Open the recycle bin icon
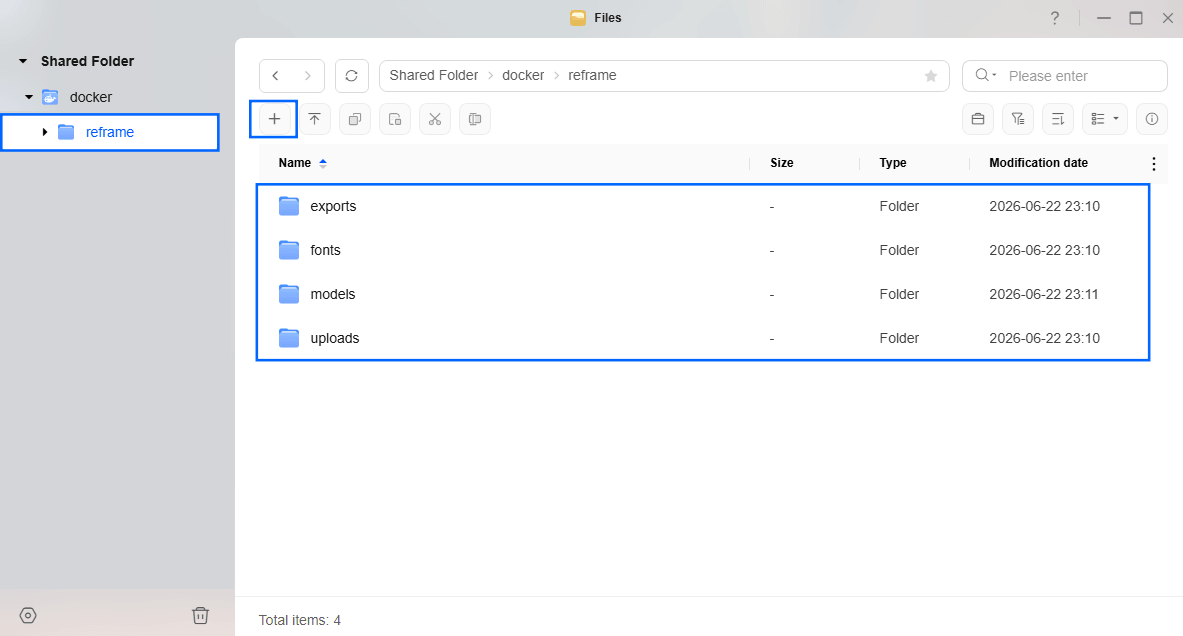The image size is (1183, 636). click(x=200, y=616)
